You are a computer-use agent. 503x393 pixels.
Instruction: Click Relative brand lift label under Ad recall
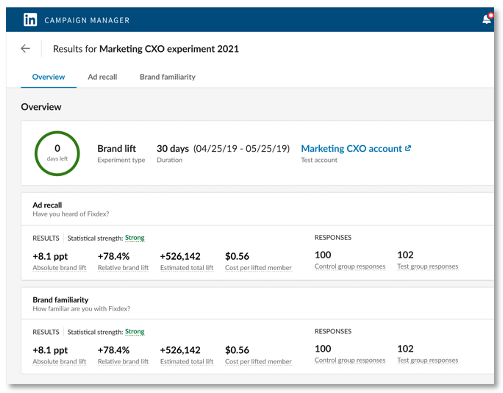(x=123, y=268)
